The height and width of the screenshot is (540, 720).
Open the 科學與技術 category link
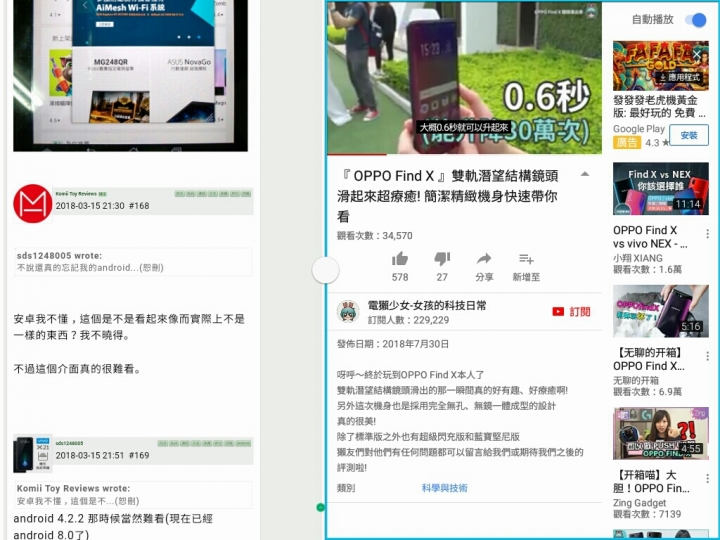[x=444, y=488]
